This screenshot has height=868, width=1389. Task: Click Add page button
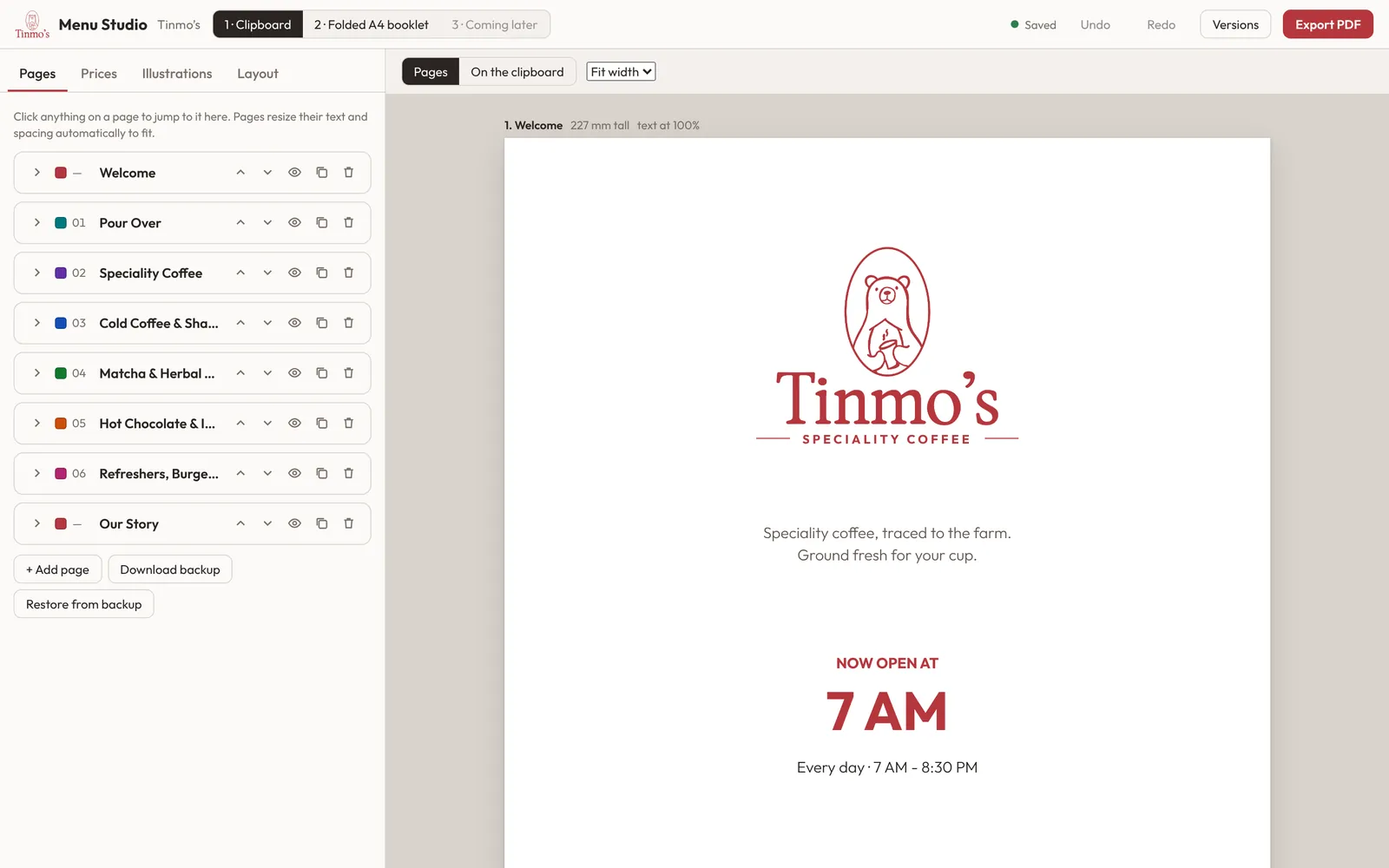coord(57,569)
